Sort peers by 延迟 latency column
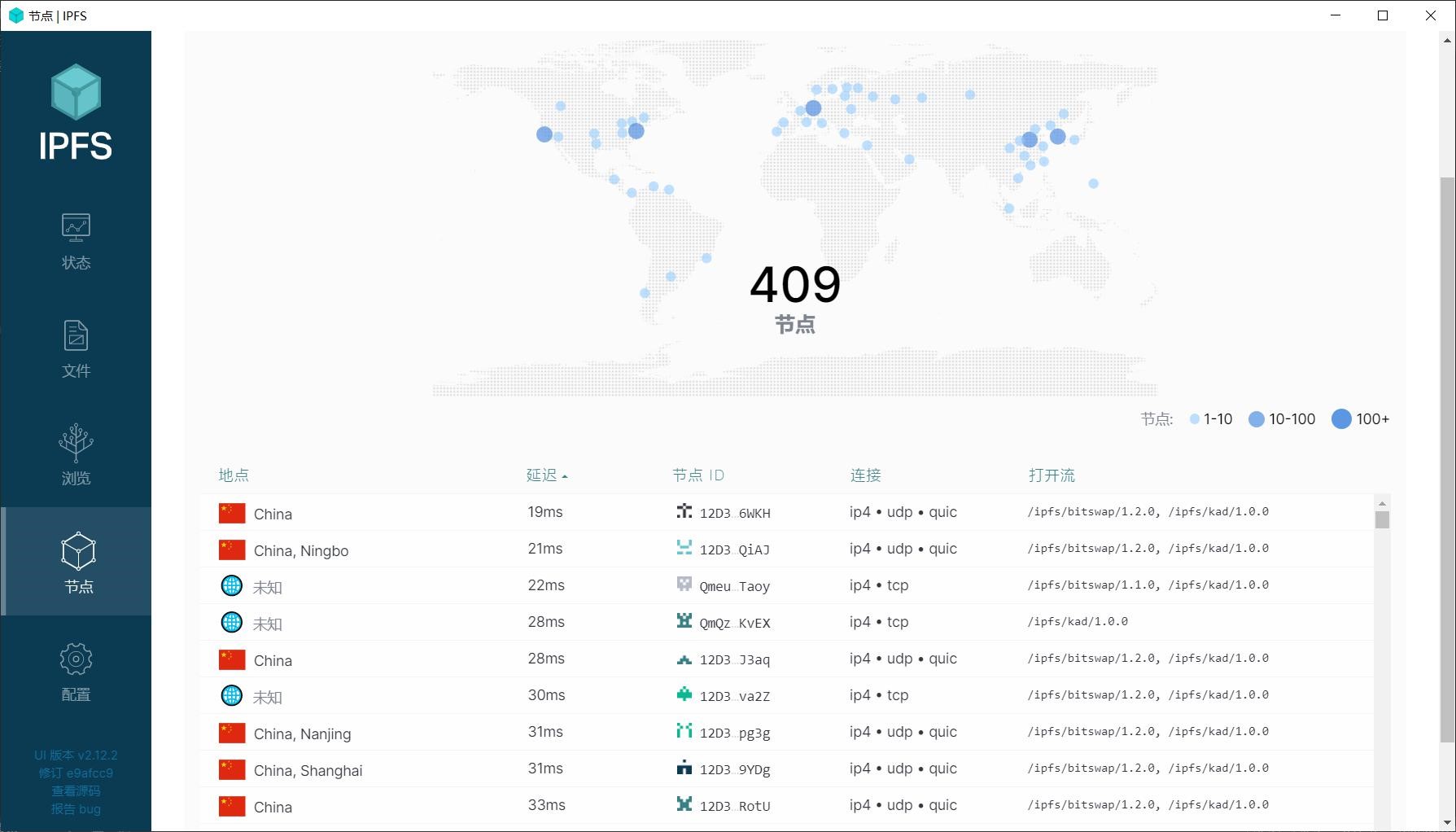Screen dimensions: 1456x832 [x=546, y=475]
